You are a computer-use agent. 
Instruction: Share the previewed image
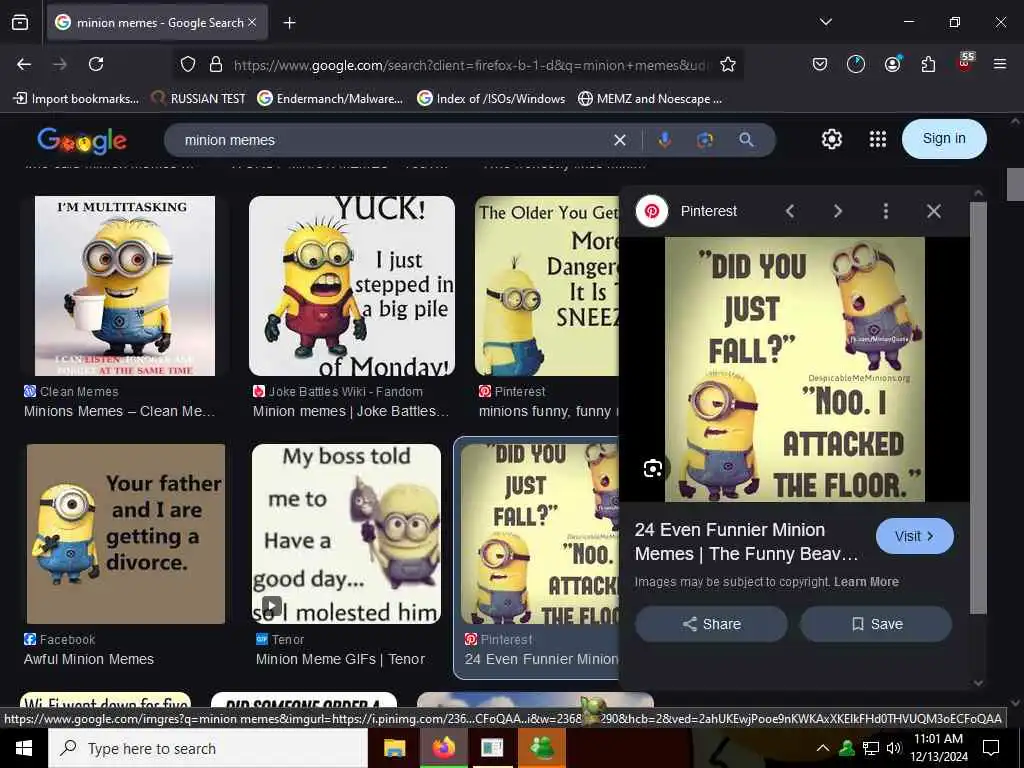711,624
